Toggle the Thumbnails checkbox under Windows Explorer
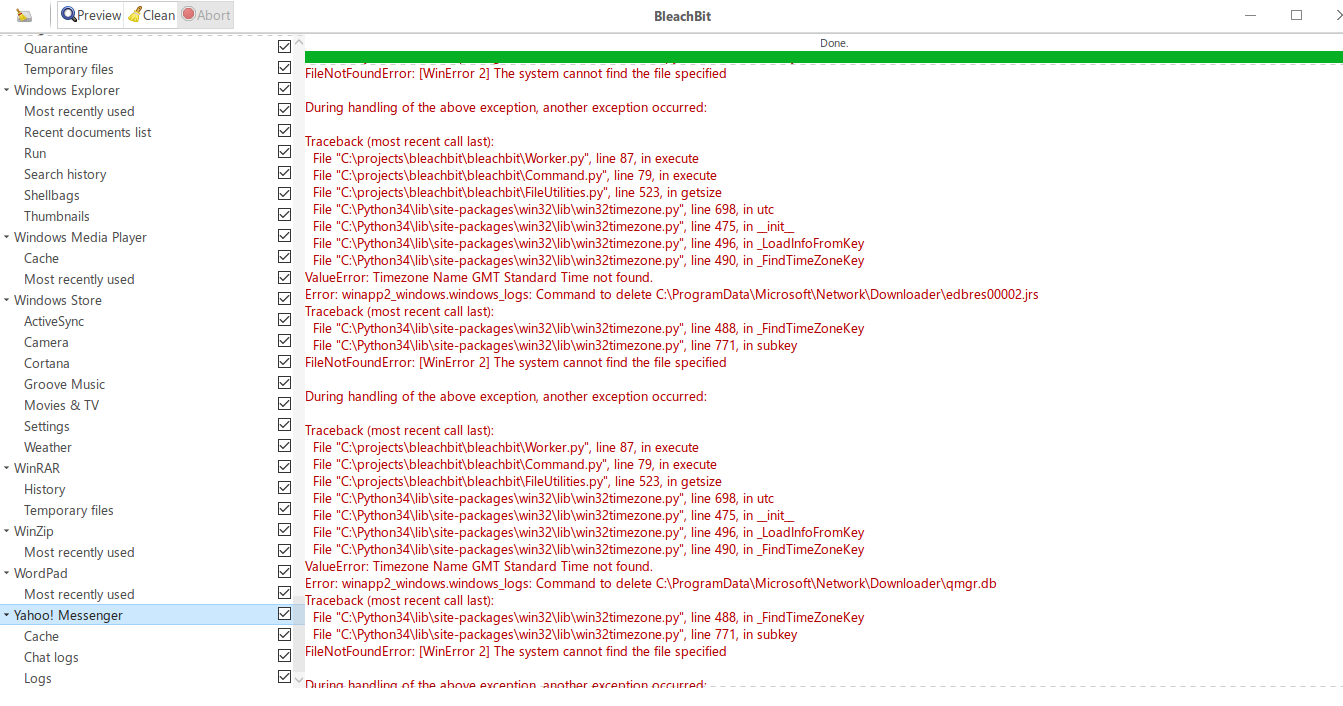This screenshot has width=1343, height=706. (284, 213)
